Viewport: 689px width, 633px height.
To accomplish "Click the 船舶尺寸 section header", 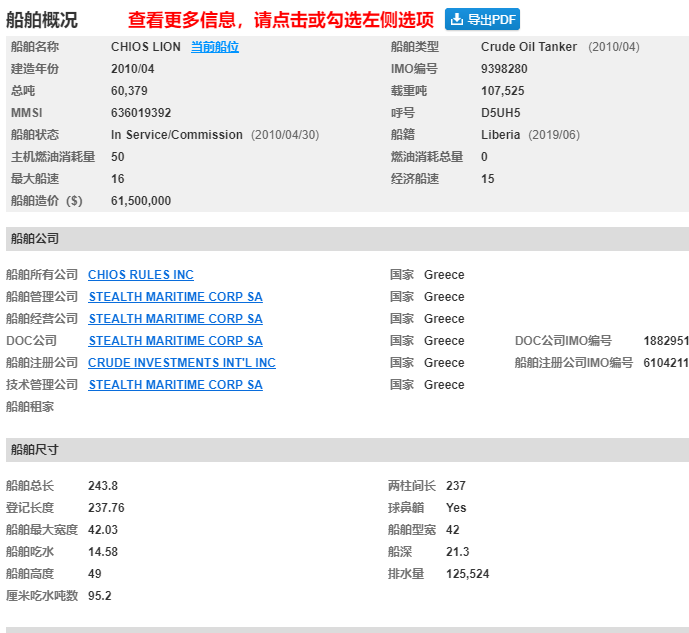I will [x=347, y=450].
